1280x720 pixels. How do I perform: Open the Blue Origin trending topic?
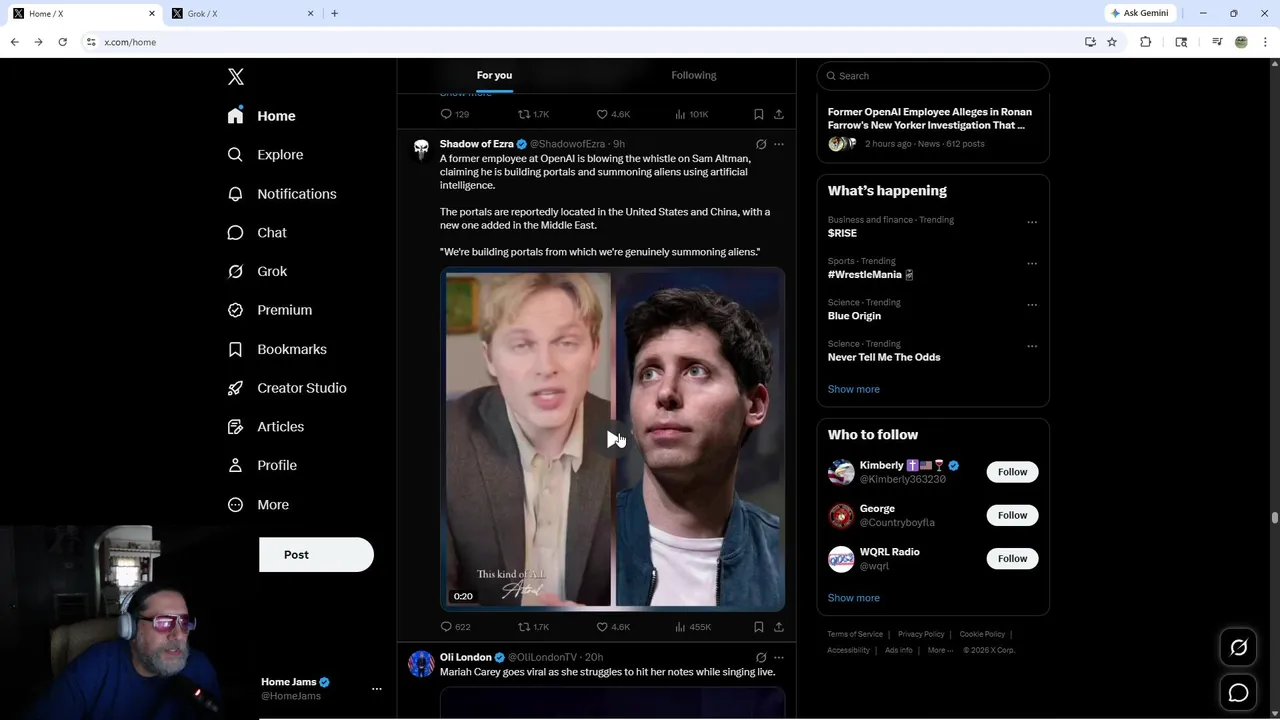pos(854,316)
